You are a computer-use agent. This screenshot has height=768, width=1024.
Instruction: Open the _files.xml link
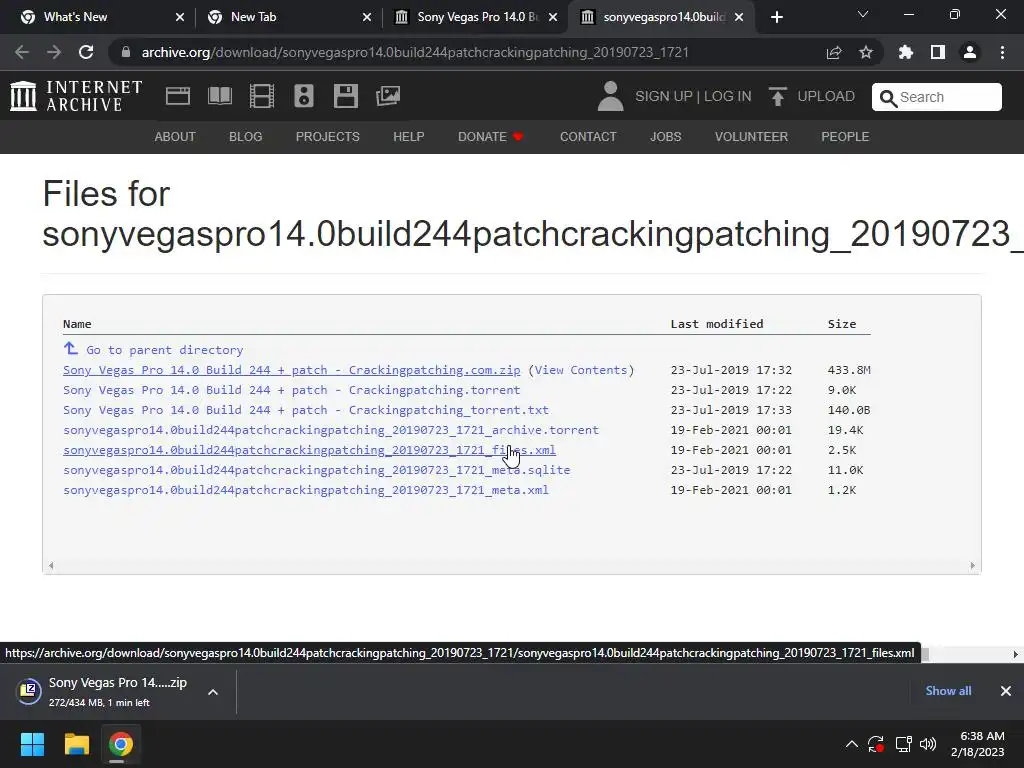(x=310, y=450)
